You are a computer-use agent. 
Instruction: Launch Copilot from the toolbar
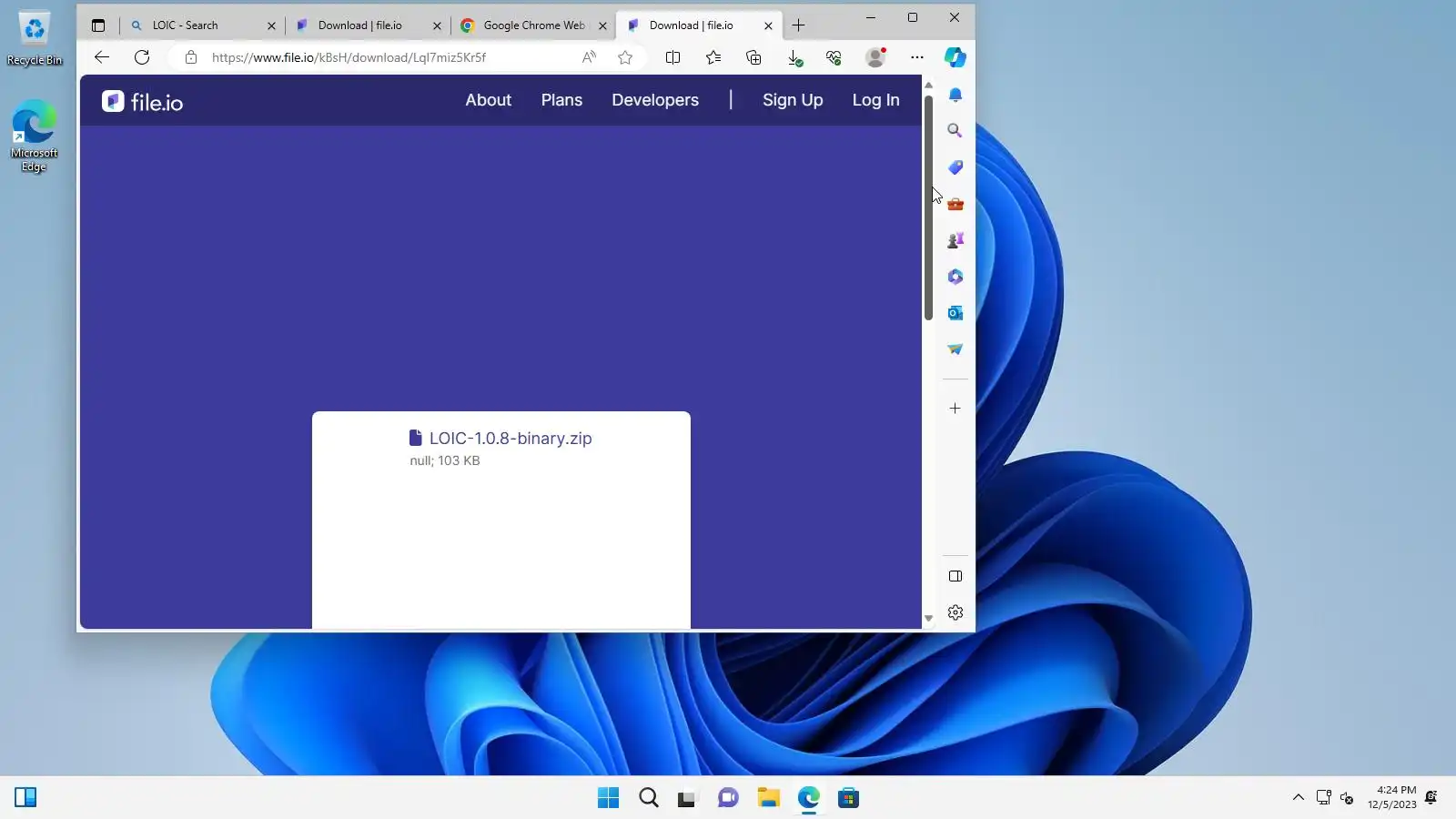tap(955, 57)
